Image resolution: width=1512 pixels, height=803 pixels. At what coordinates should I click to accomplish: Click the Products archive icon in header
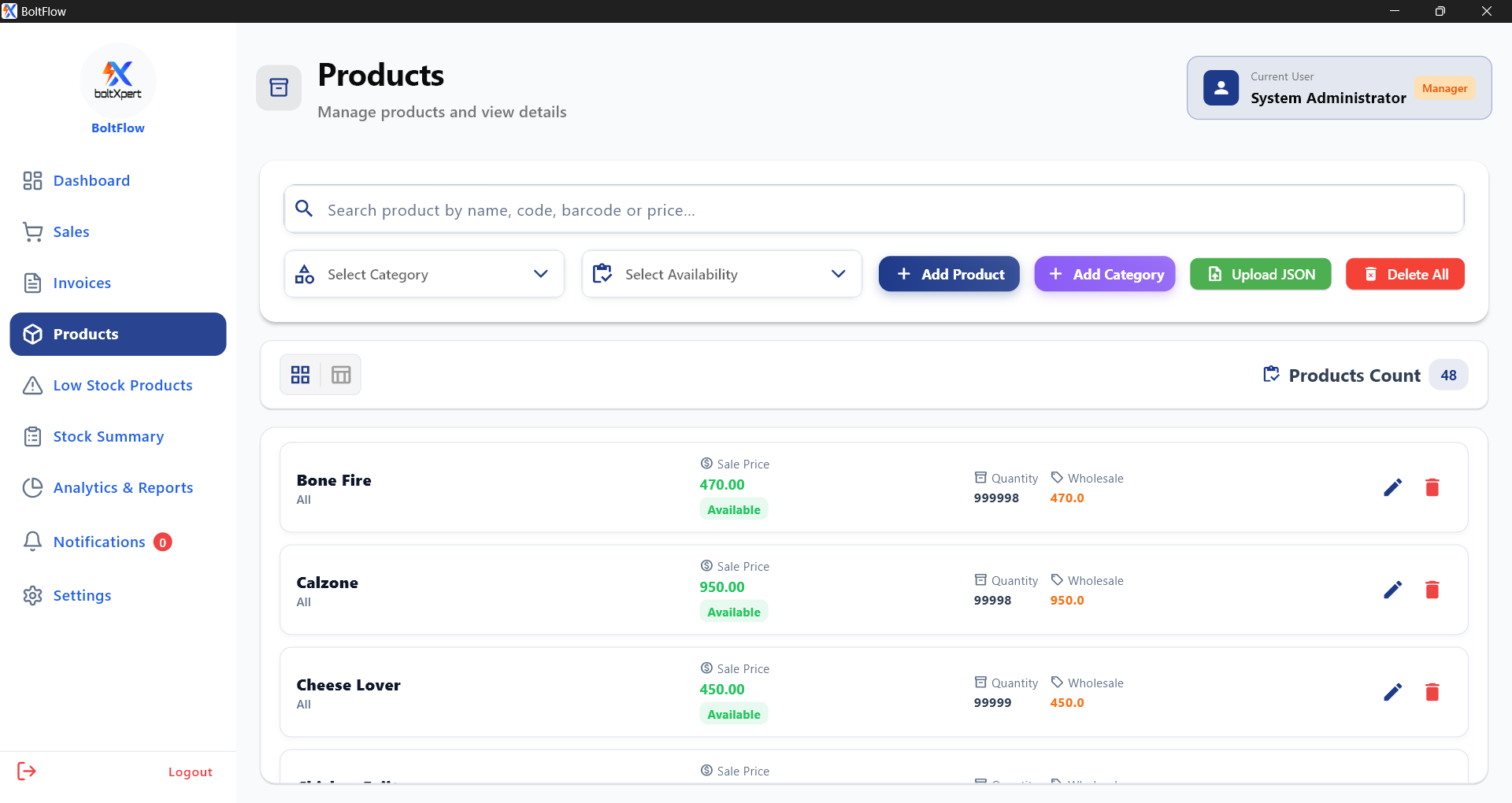pyautogui.click(x=279, y=87)
